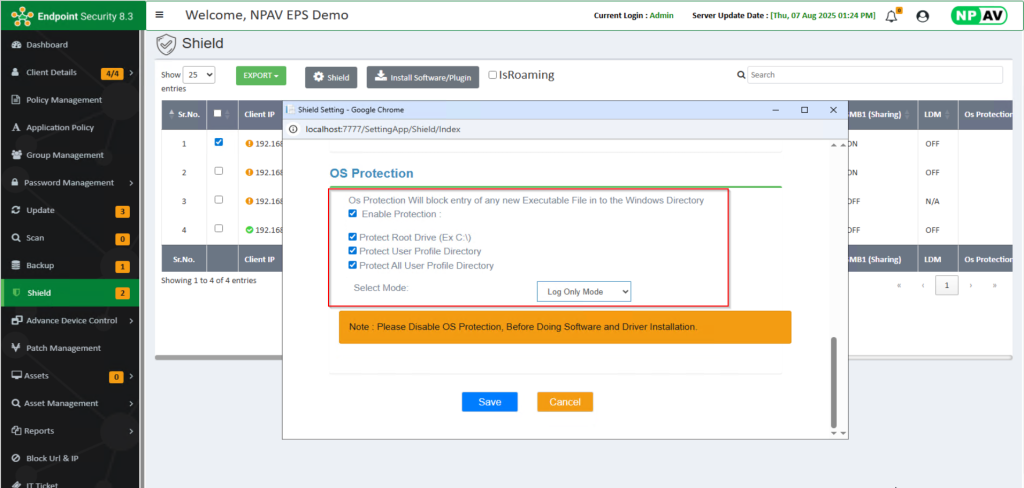Screen dimensions: 1024x488
Task: Expand the EXPORT dropdown button
Action: pos(261,76)
